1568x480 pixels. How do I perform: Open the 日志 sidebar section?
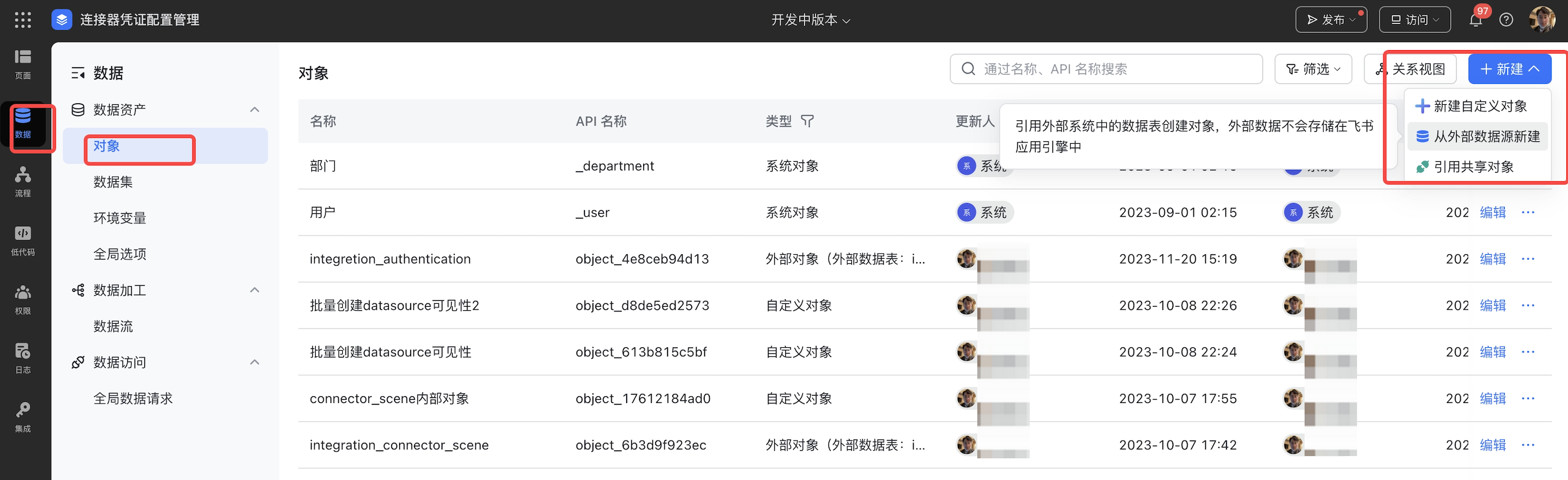(x=22, y=359)
